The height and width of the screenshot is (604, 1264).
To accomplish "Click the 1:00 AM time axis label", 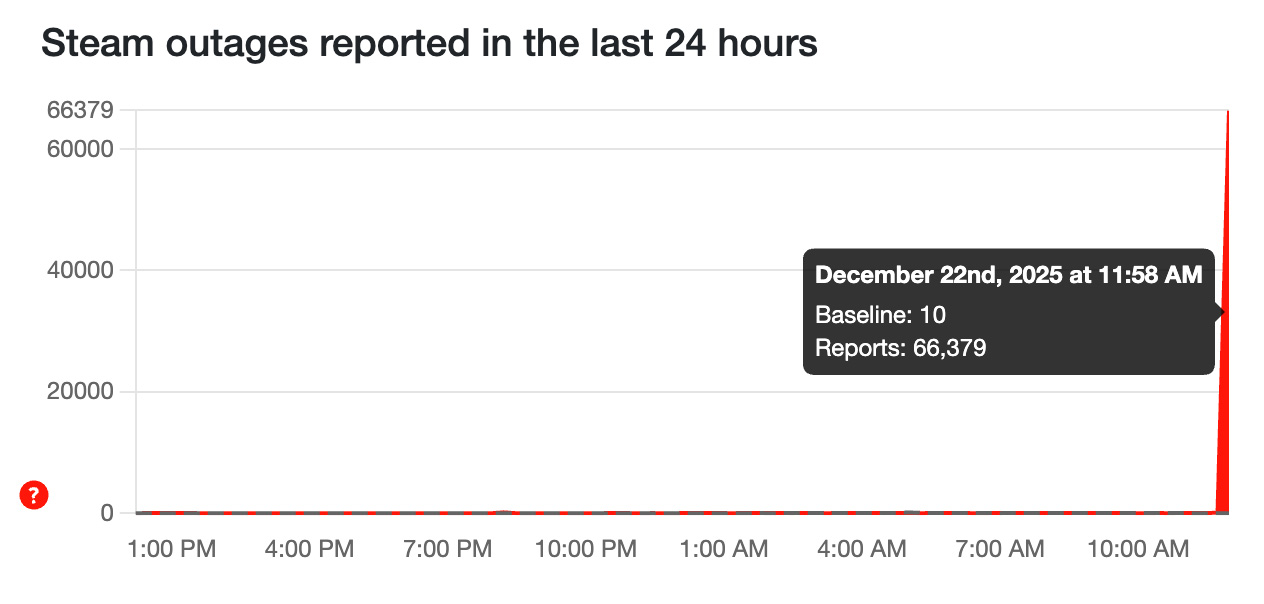I will [x=726, y=549].
